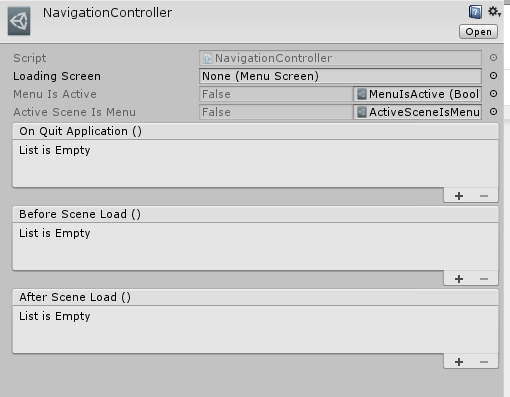Click the Before Scene Load () header

tap(255, 214)
